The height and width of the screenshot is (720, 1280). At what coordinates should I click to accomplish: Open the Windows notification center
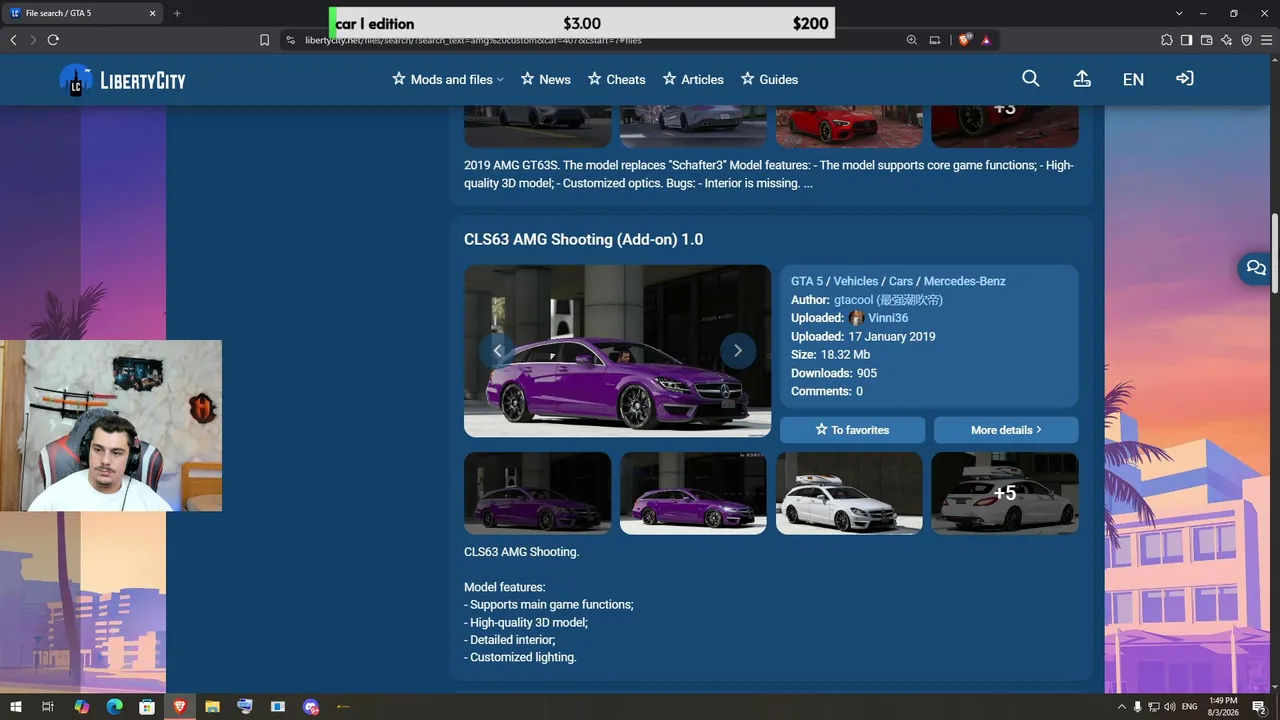tap(1259, 707)
